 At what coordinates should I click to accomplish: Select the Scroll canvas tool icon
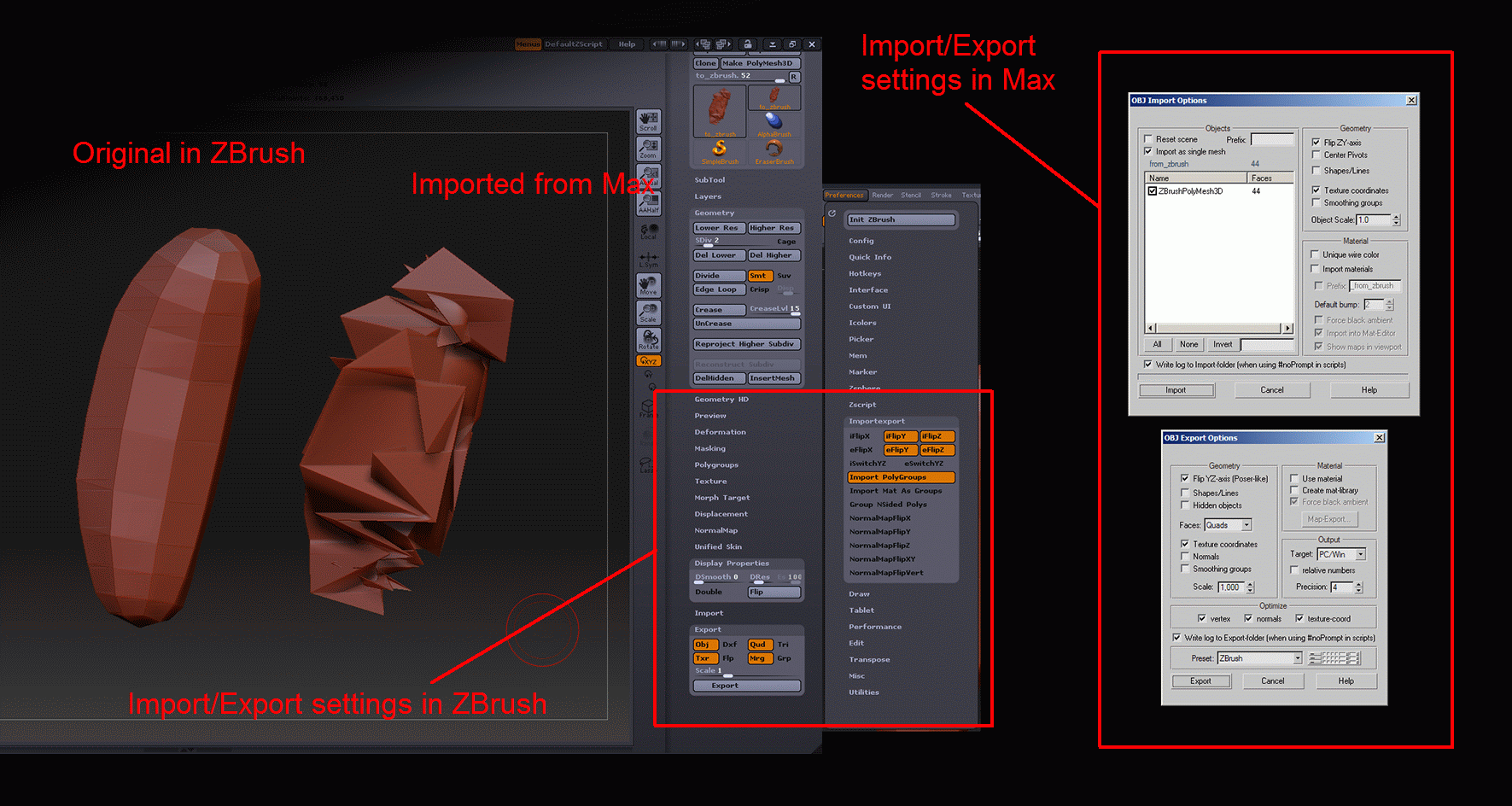click(648, 121)
